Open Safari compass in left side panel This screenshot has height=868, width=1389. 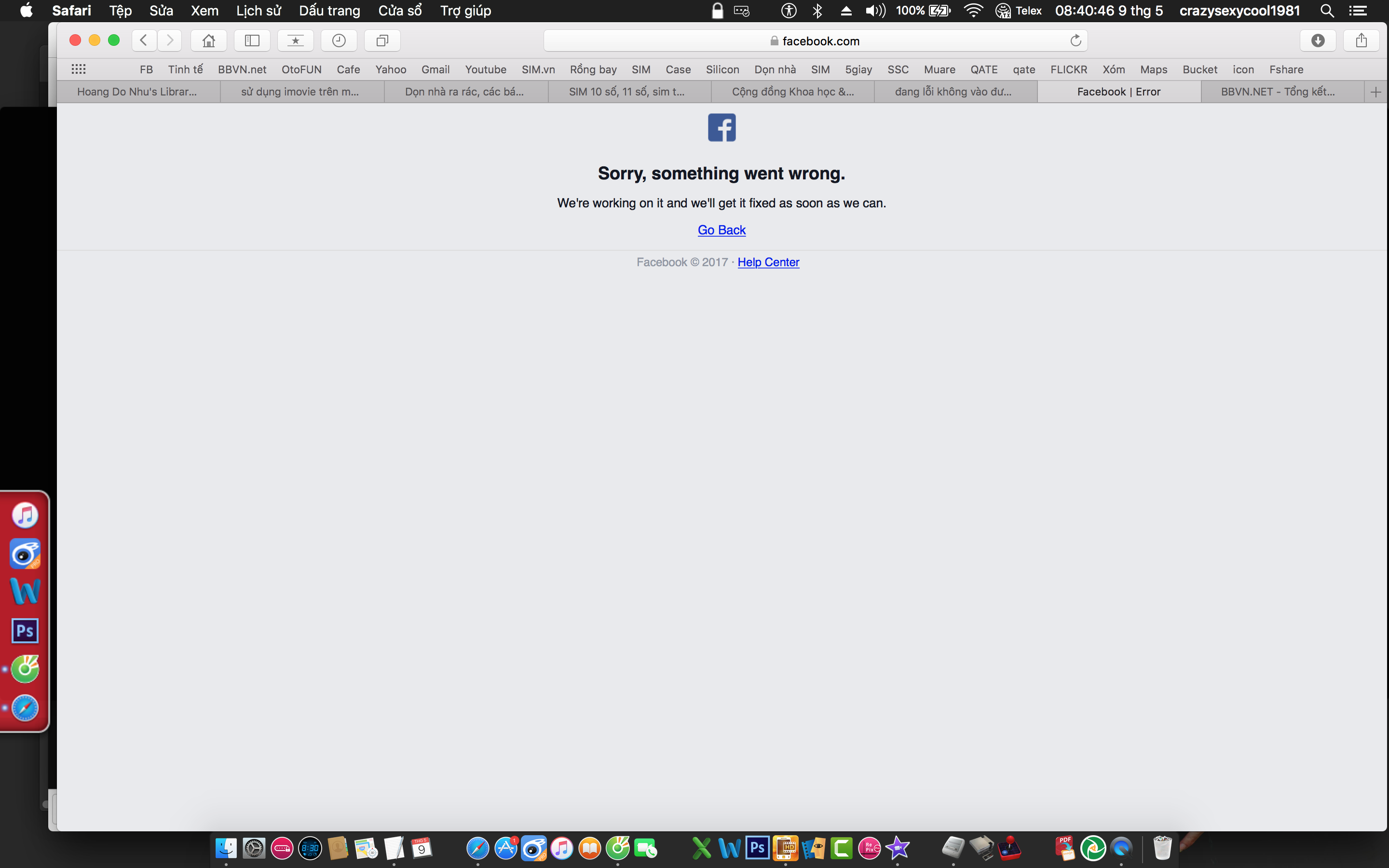[x=25, y=708]
